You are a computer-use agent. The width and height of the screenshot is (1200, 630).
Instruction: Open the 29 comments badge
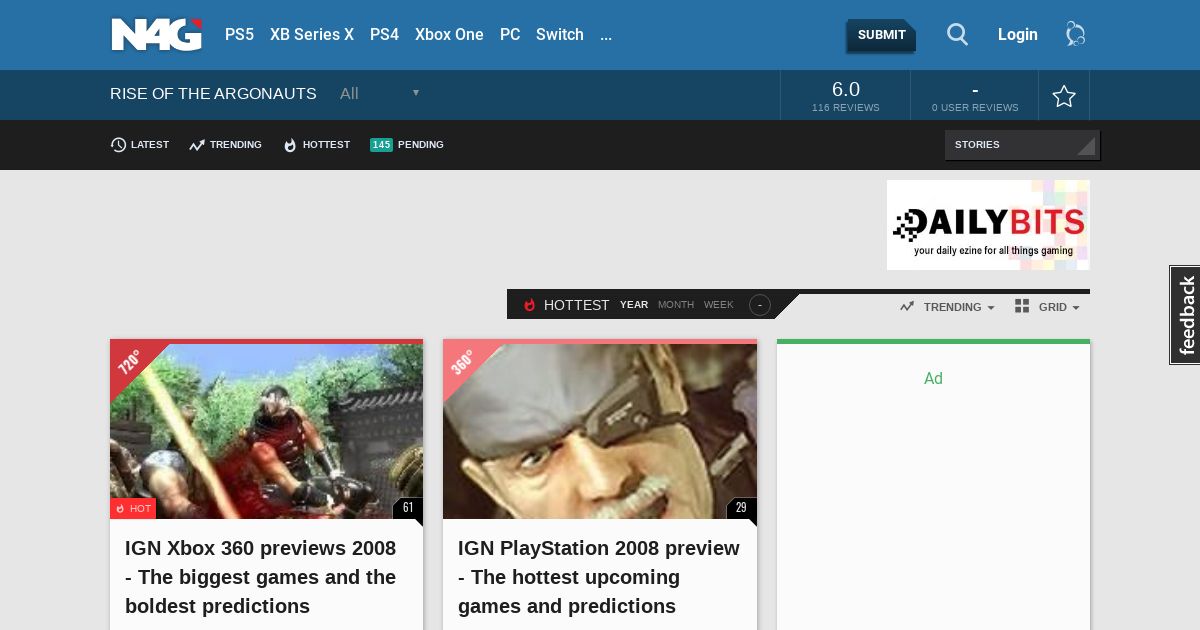pyautogui.click(x=741, y=509)
